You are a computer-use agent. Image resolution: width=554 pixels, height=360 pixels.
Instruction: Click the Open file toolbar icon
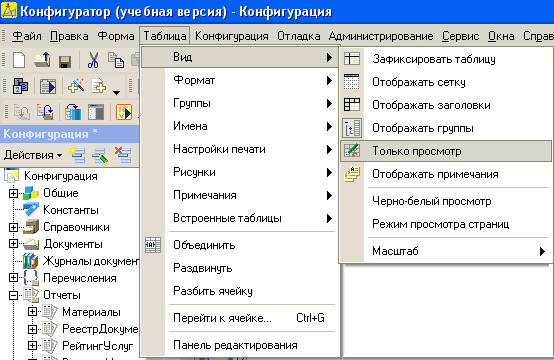[42, 59]
